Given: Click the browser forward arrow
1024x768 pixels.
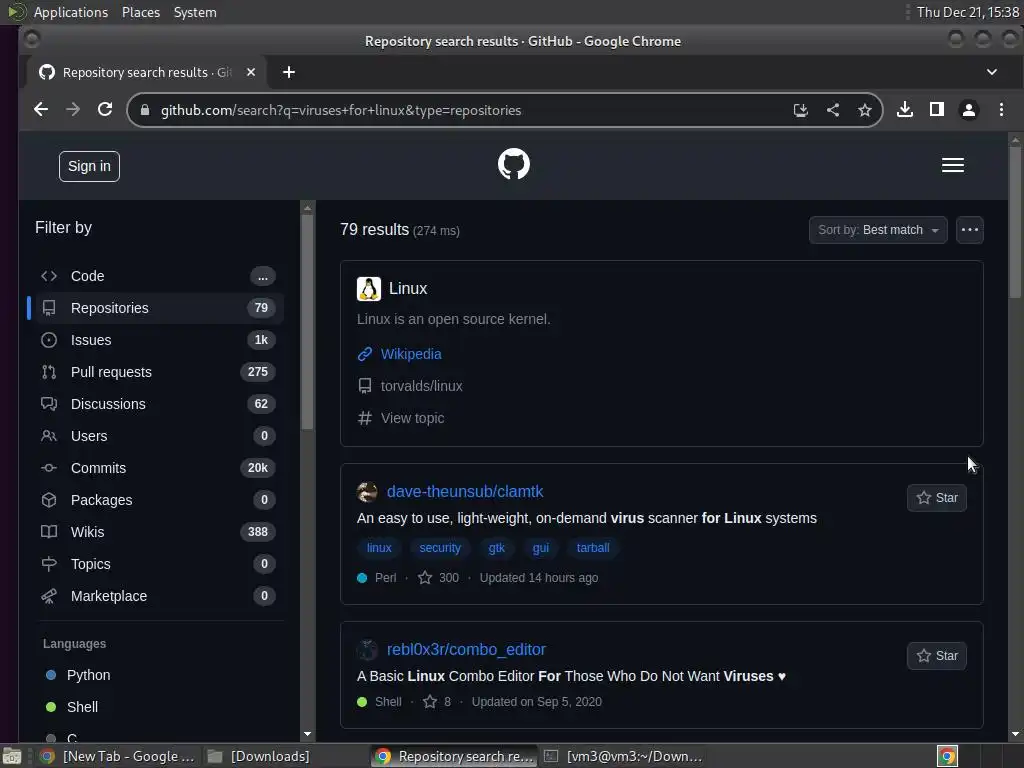Looking at the screenshot, I should click(x=73, y=110).
